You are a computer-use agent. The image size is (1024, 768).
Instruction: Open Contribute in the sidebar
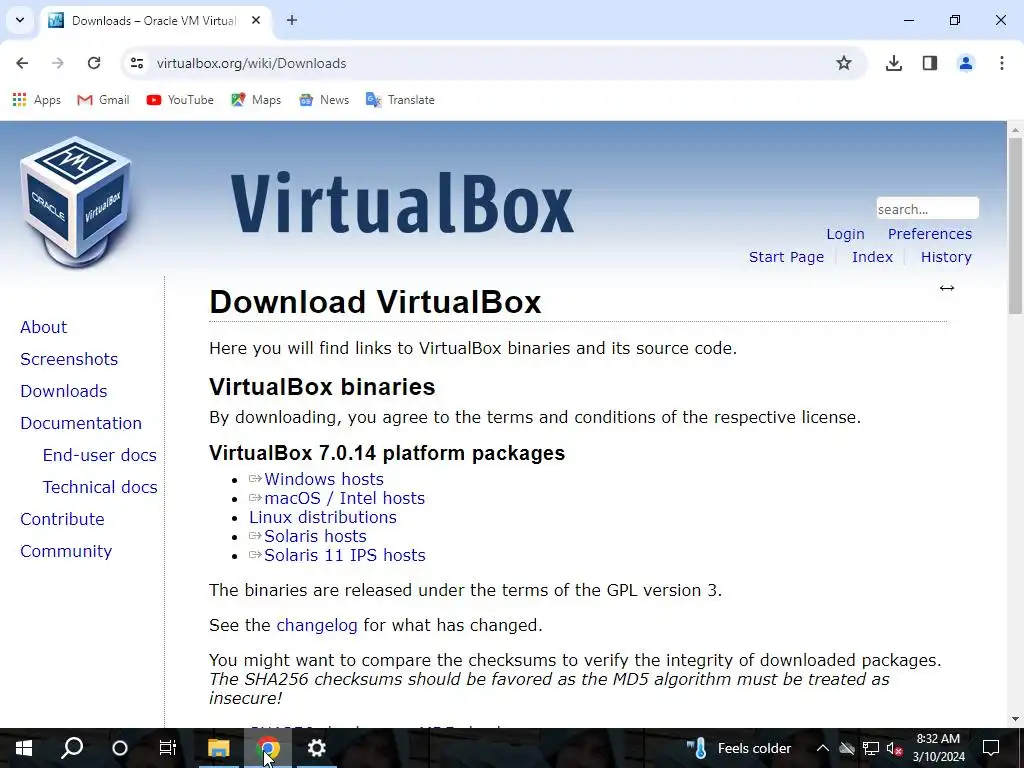pyautogui.click(x=63, y=519)
